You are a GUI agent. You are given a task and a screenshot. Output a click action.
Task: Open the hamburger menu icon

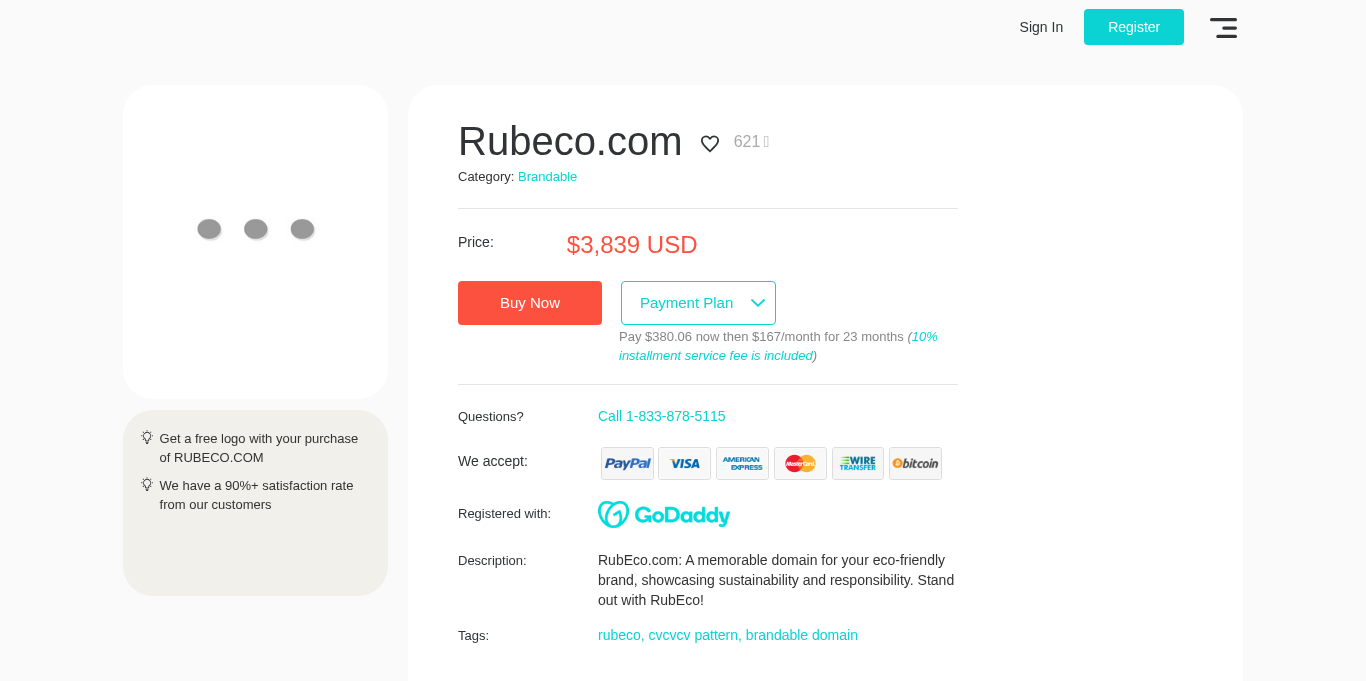(x=1223, y=28)
